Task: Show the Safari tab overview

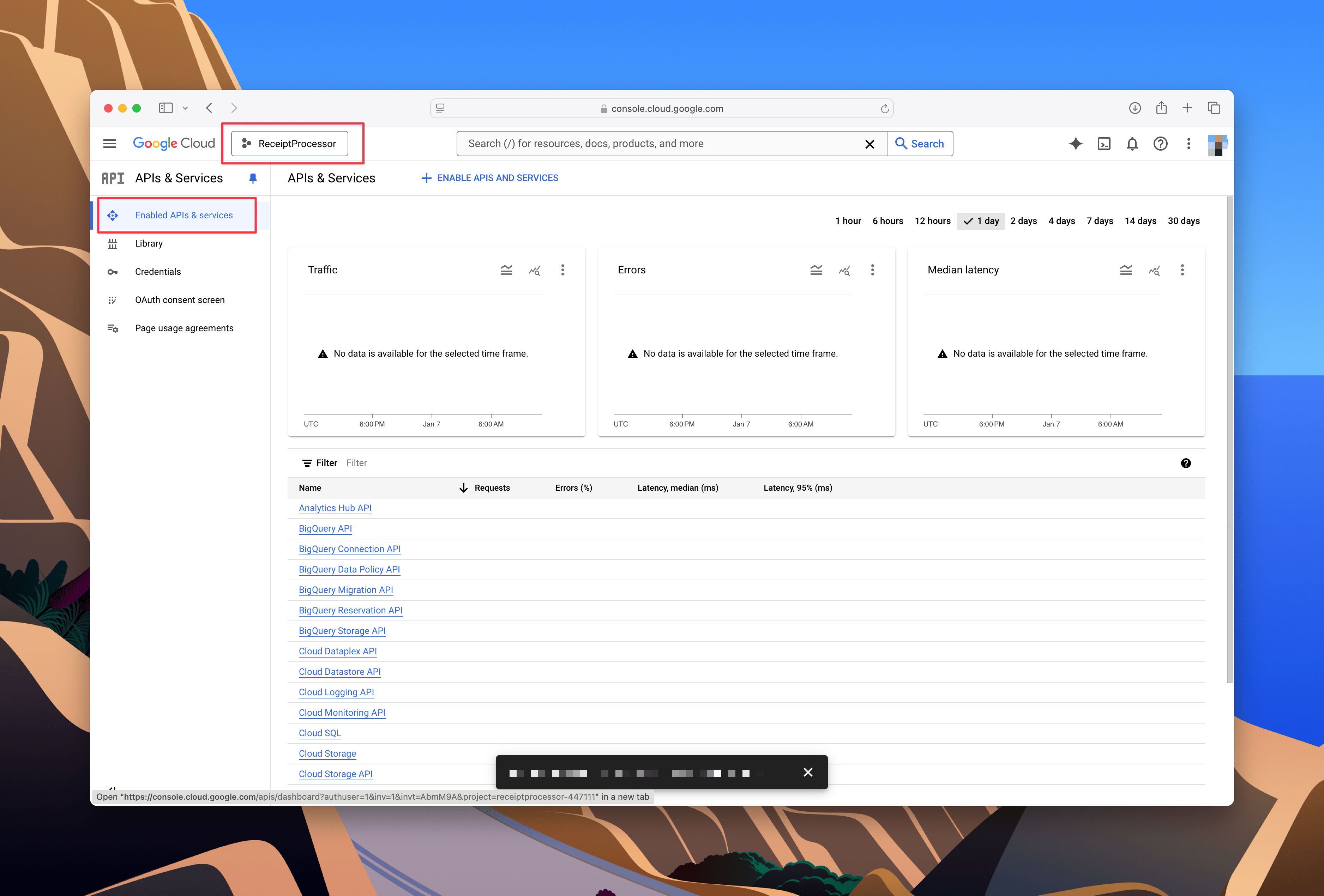Action: pyautogui.click(x=1214, y=108)
